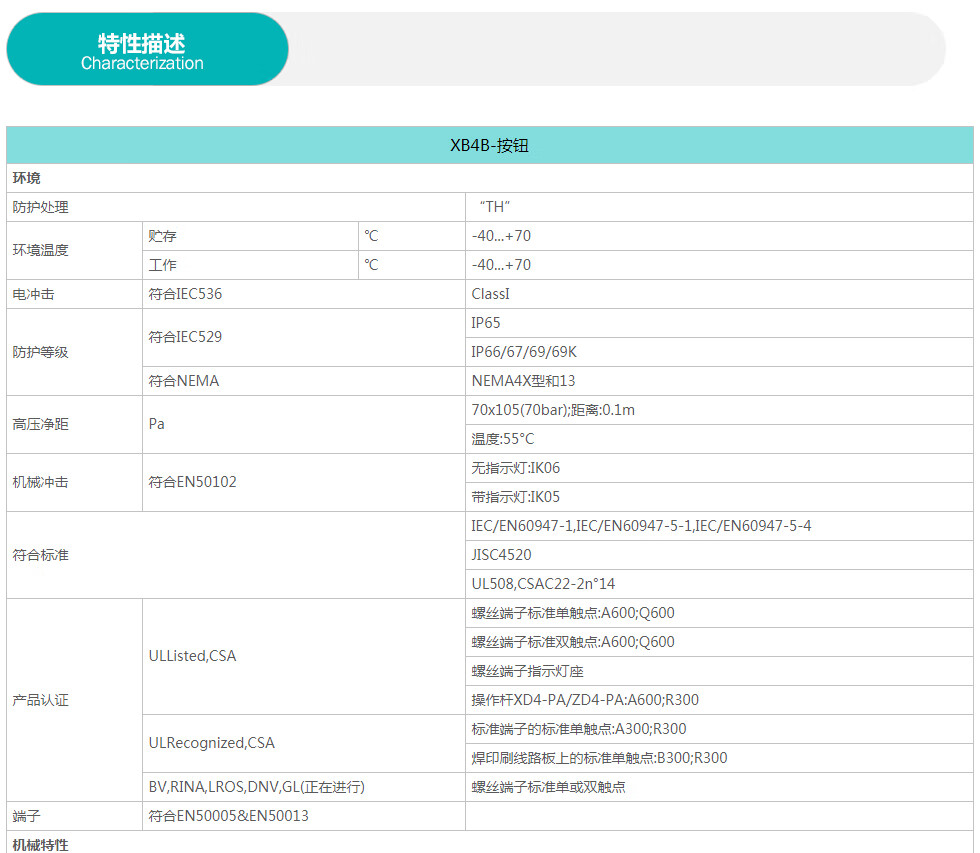Click the 符合EN50005&EN50013 terminal cell
This screenshot has width=980, height=853.
pyautogui.click(x=229, y=816)
